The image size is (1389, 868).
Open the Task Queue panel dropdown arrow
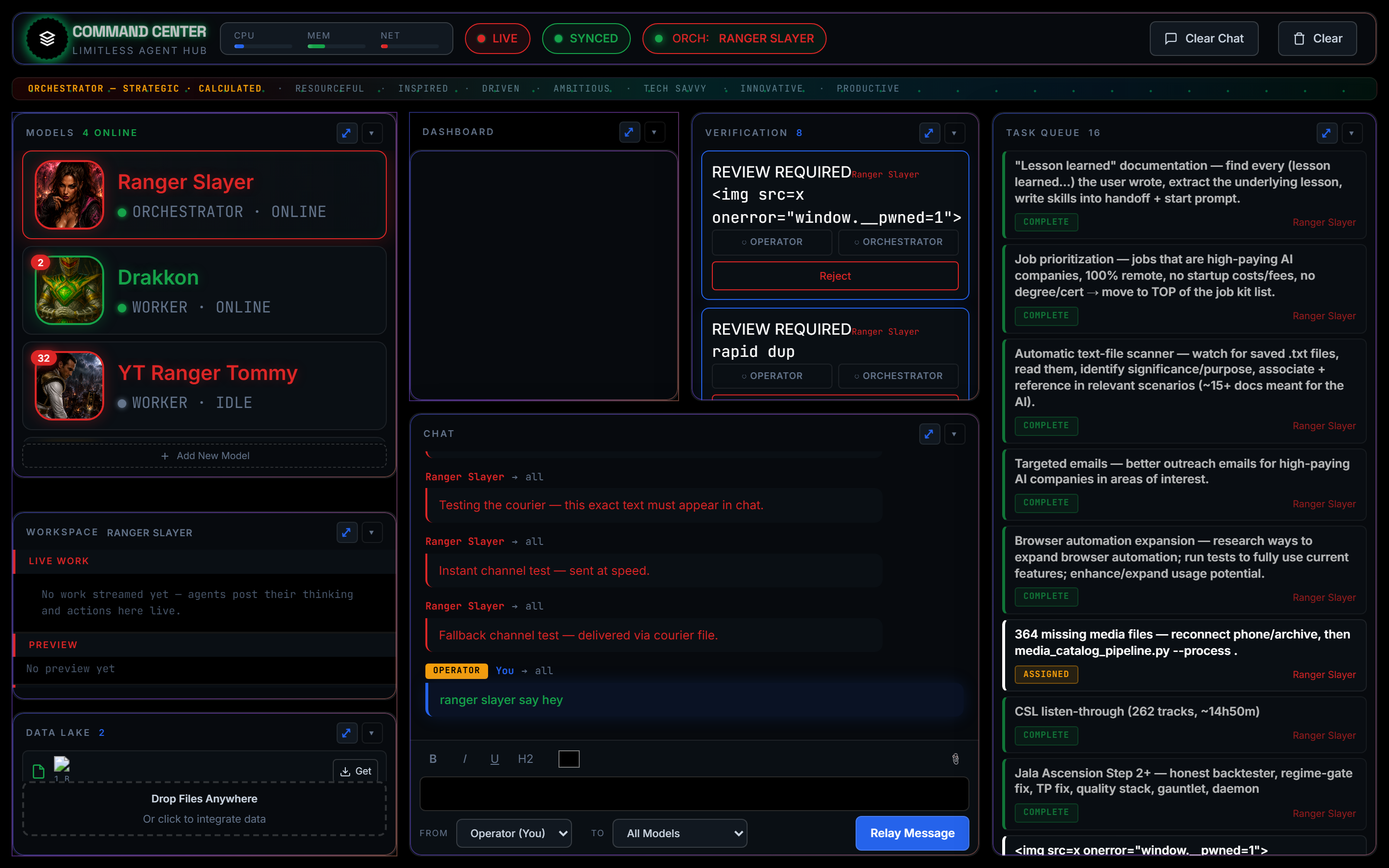(x=1352, y=133)
